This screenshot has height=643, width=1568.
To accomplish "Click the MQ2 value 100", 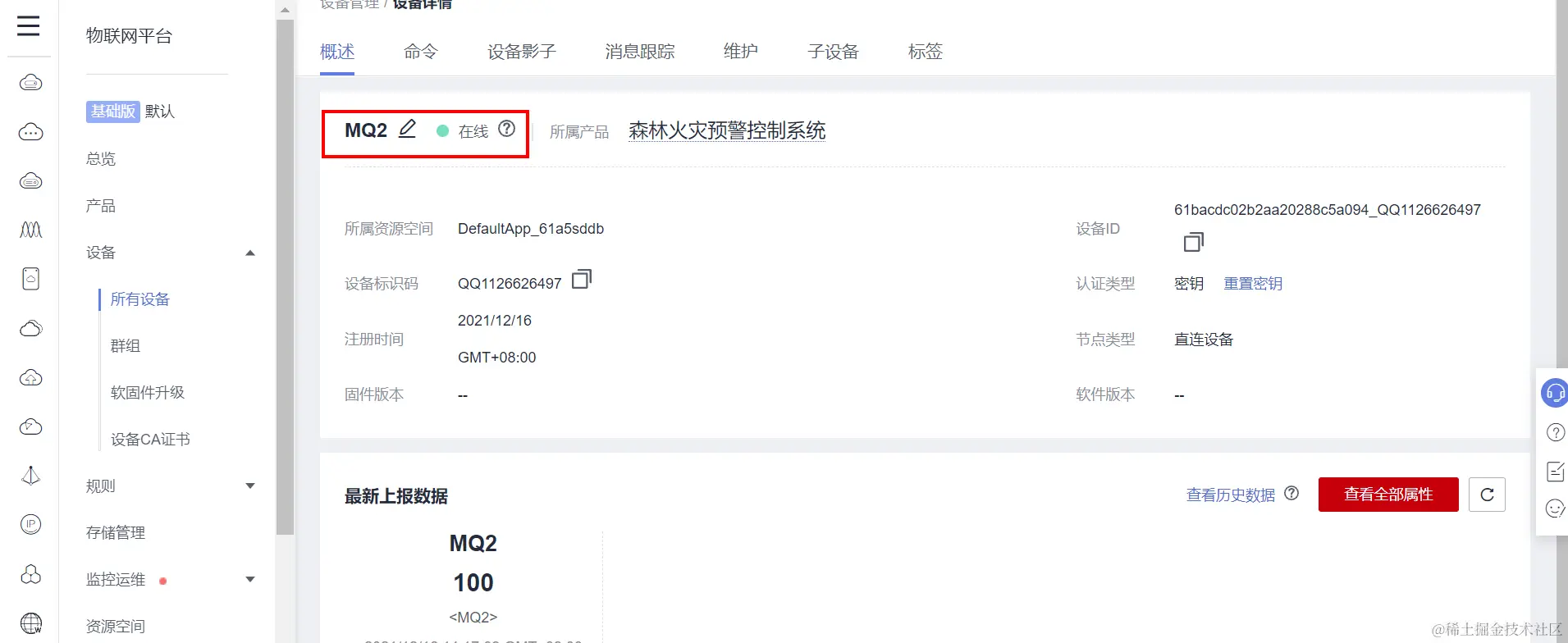I will pos(473,582).
